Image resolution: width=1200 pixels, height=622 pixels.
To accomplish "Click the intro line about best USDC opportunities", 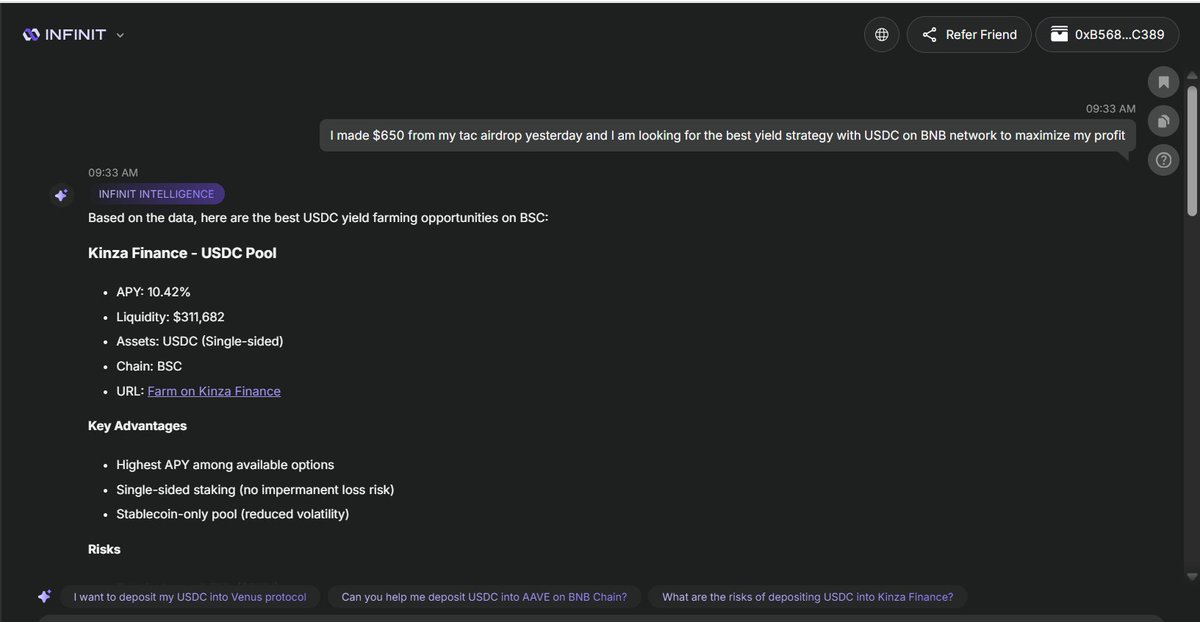I will [318, 217].
